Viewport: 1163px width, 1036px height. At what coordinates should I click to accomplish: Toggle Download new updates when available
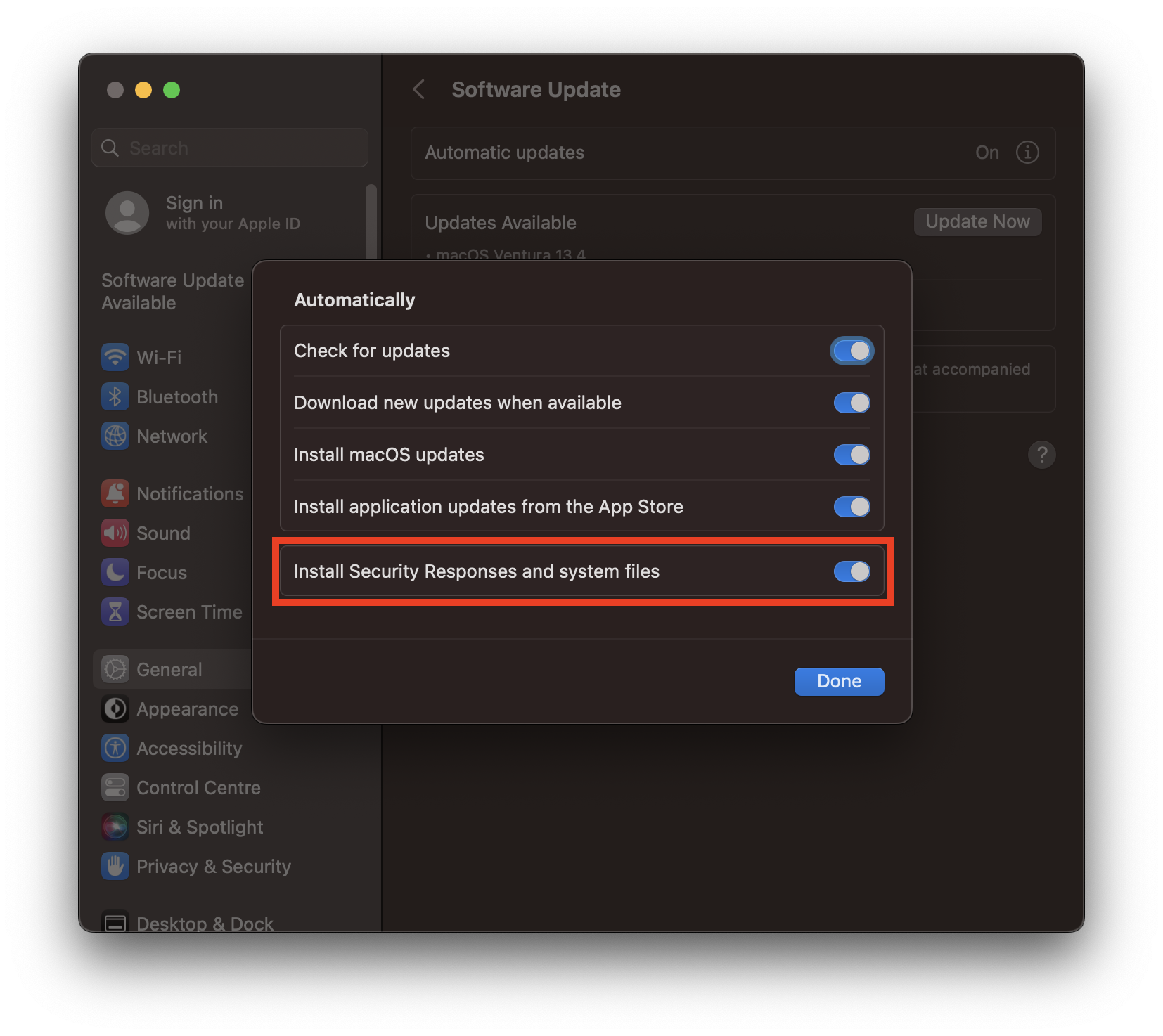[852, 403]
